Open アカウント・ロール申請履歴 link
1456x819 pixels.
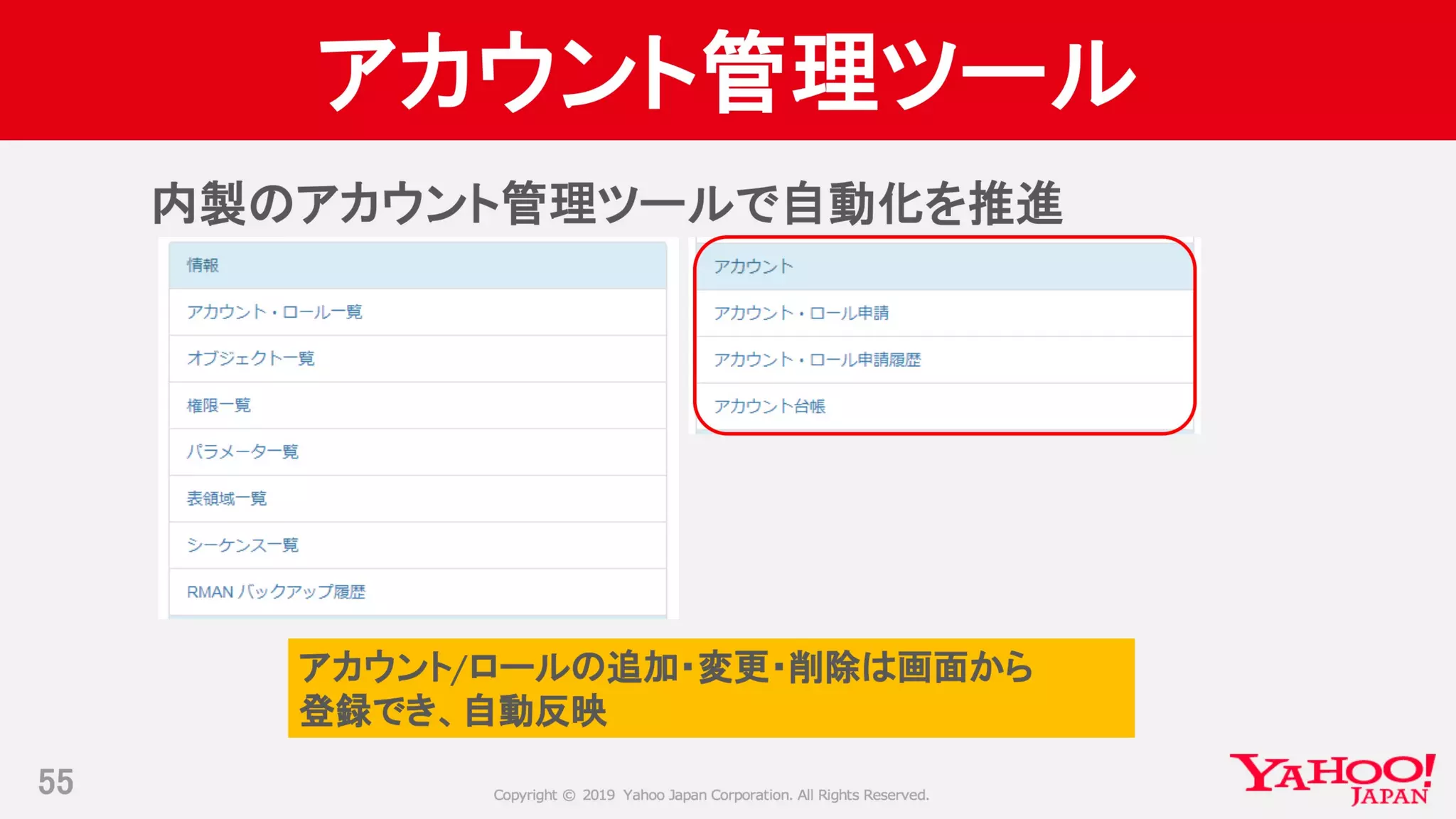tap(817, 360)
